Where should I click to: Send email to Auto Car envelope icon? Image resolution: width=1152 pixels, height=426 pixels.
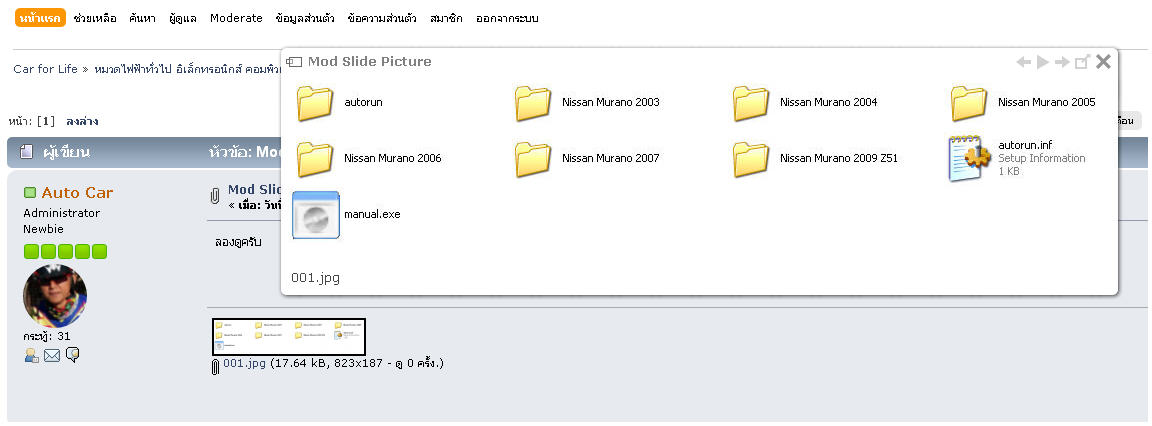(x=51, y=355)
